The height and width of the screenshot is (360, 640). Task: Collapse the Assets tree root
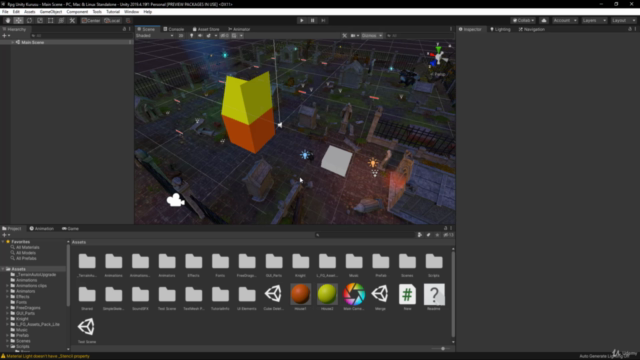tap(3, 269)
